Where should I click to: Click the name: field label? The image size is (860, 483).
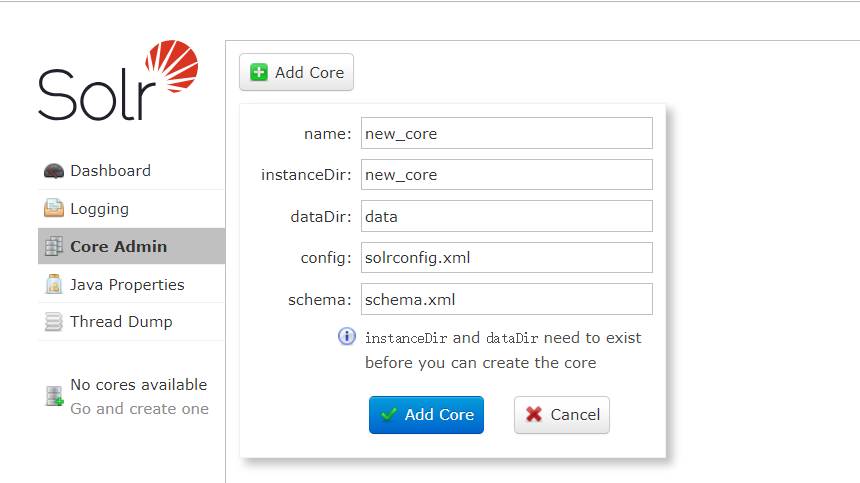(327, 133)
